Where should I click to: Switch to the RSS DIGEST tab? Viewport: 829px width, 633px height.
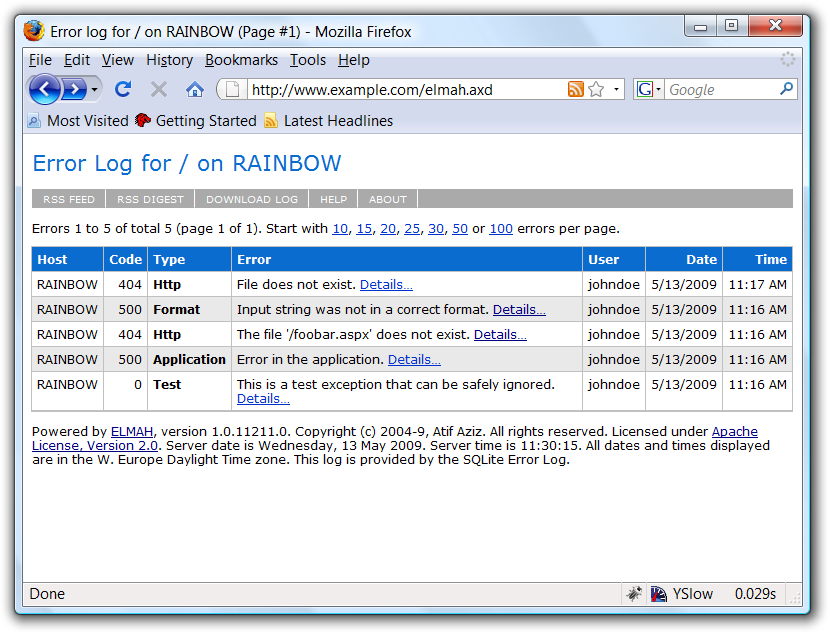tap(149, 198)
